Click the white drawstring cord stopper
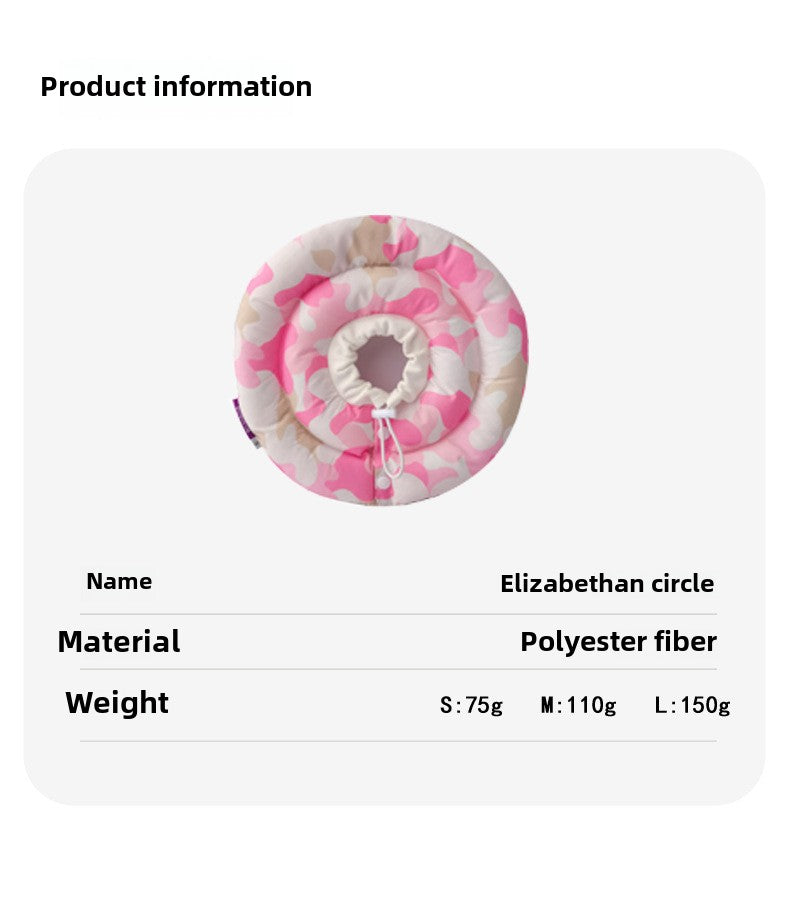The height and width of the screenshot is (900, 790). [383, 413]
